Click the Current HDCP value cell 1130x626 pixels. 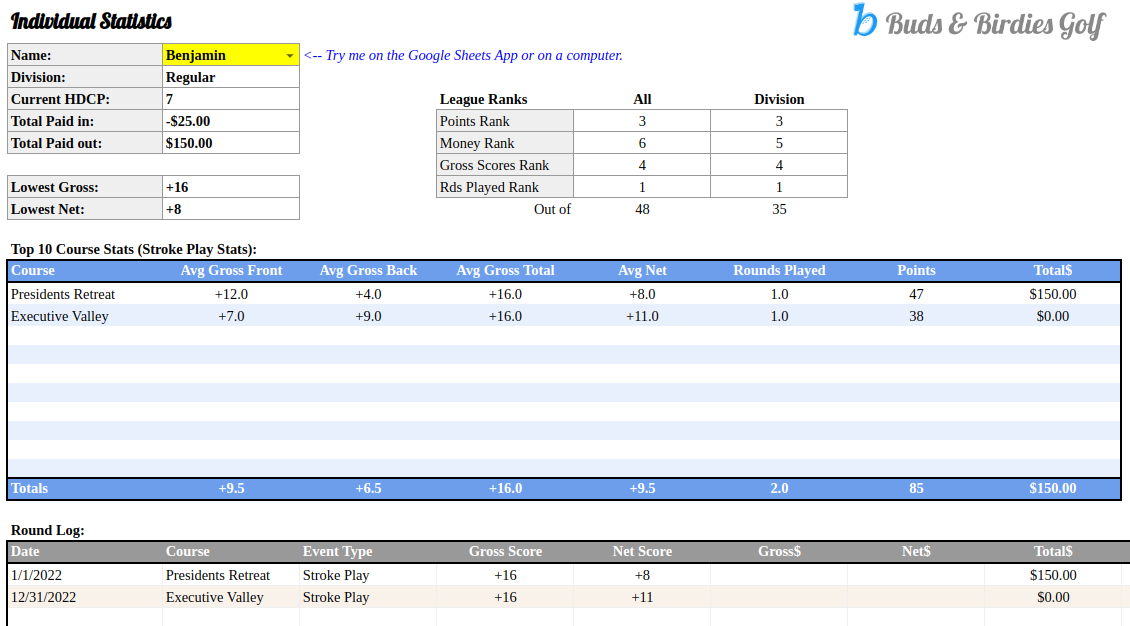click(230, 99)
